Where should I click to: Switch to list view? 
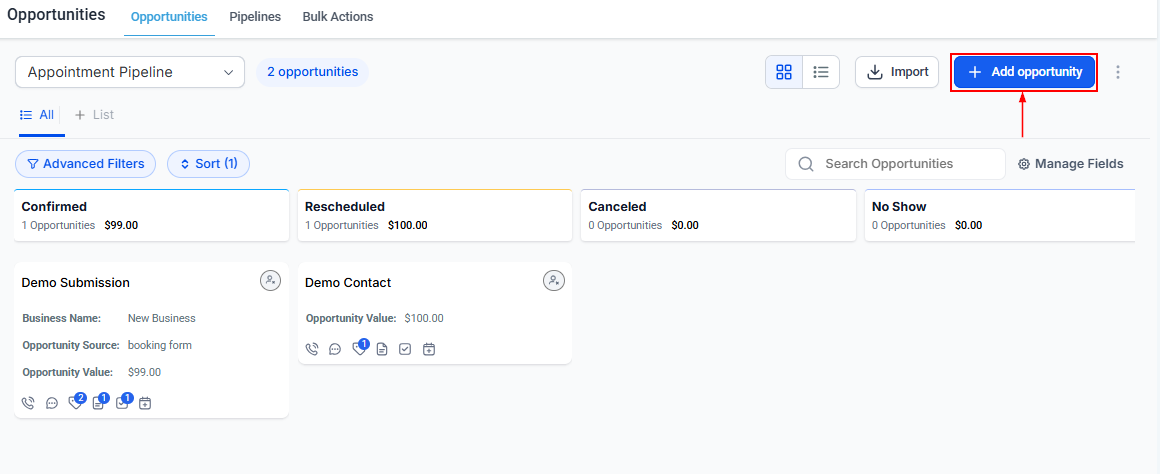click(x=821, y=72)
